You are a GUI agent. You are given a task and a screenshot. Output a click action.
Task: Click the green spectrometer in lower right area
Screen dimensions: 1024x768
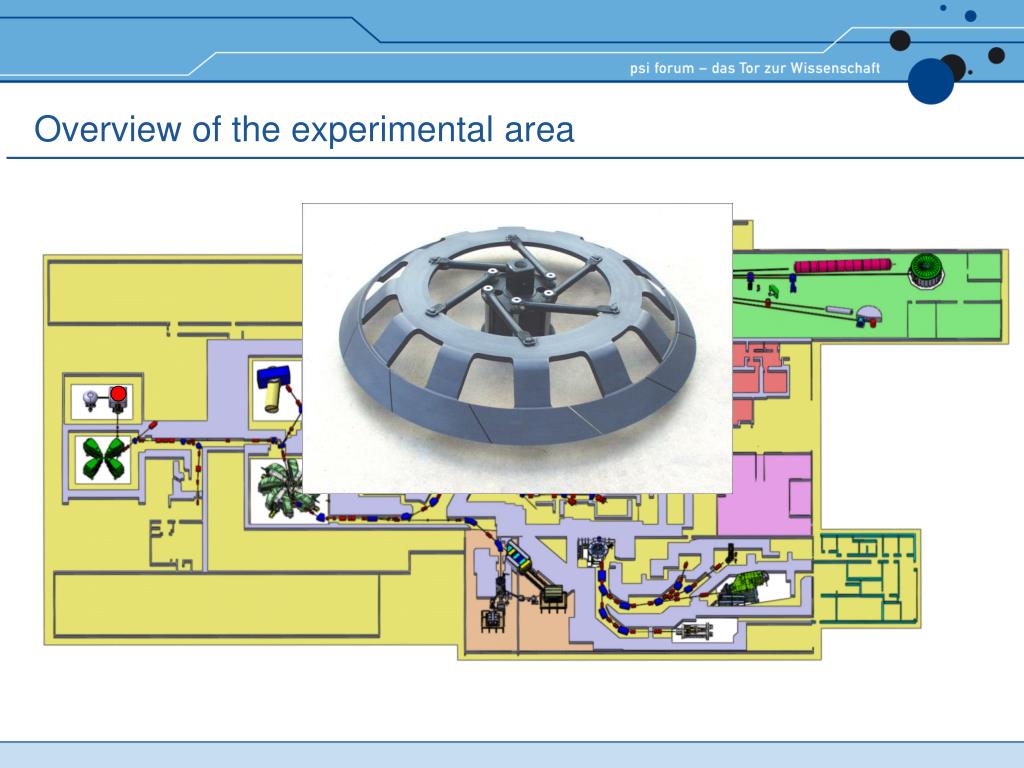pos(746,588)
